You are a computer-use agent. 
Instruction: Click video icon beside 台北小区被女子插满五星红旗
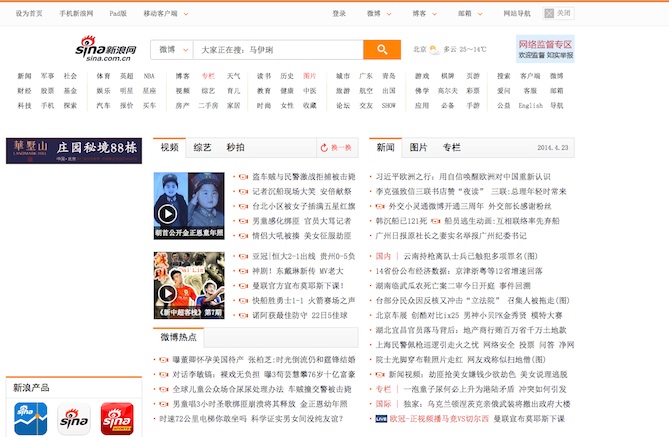[243, 206]
